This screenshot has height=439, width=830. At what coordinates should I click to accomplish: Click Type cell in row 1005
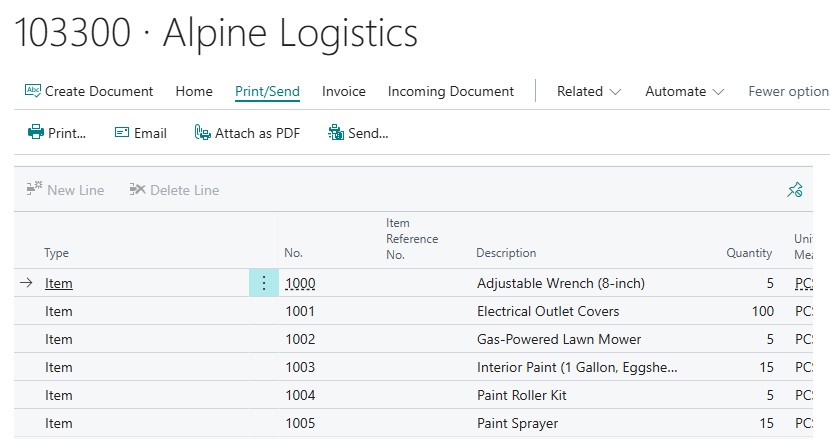point(58,424)
